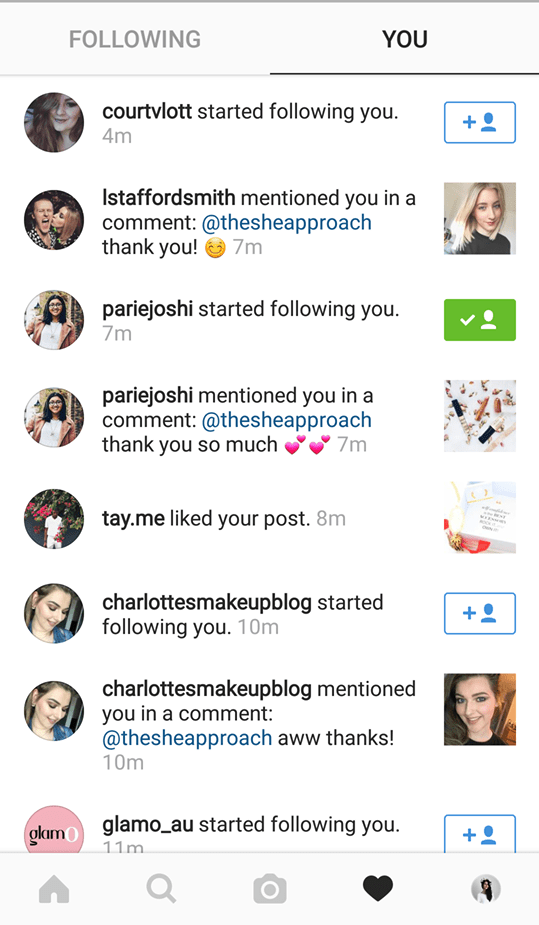Open blonde woman post thumbnail
This screenshot has height=925, width=539.
coord(479,218)
